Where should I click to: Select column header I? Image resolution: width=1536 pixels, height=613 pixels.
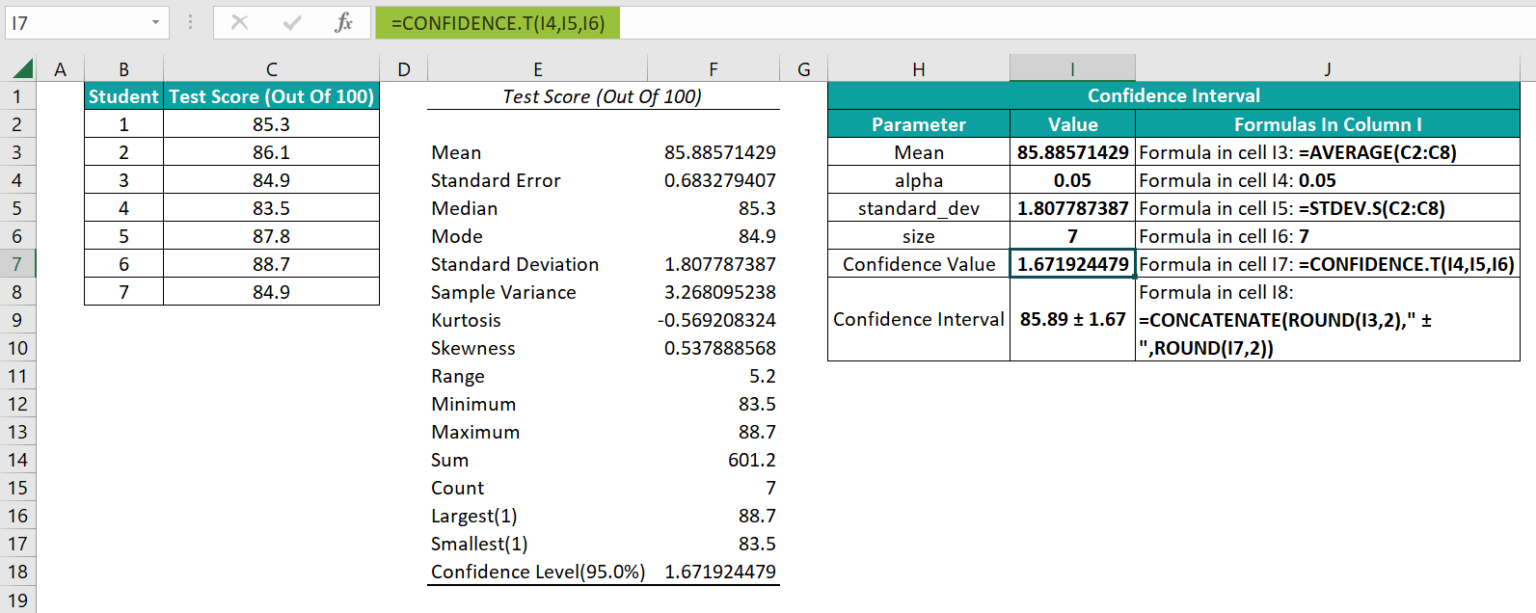coord(1072,68)
